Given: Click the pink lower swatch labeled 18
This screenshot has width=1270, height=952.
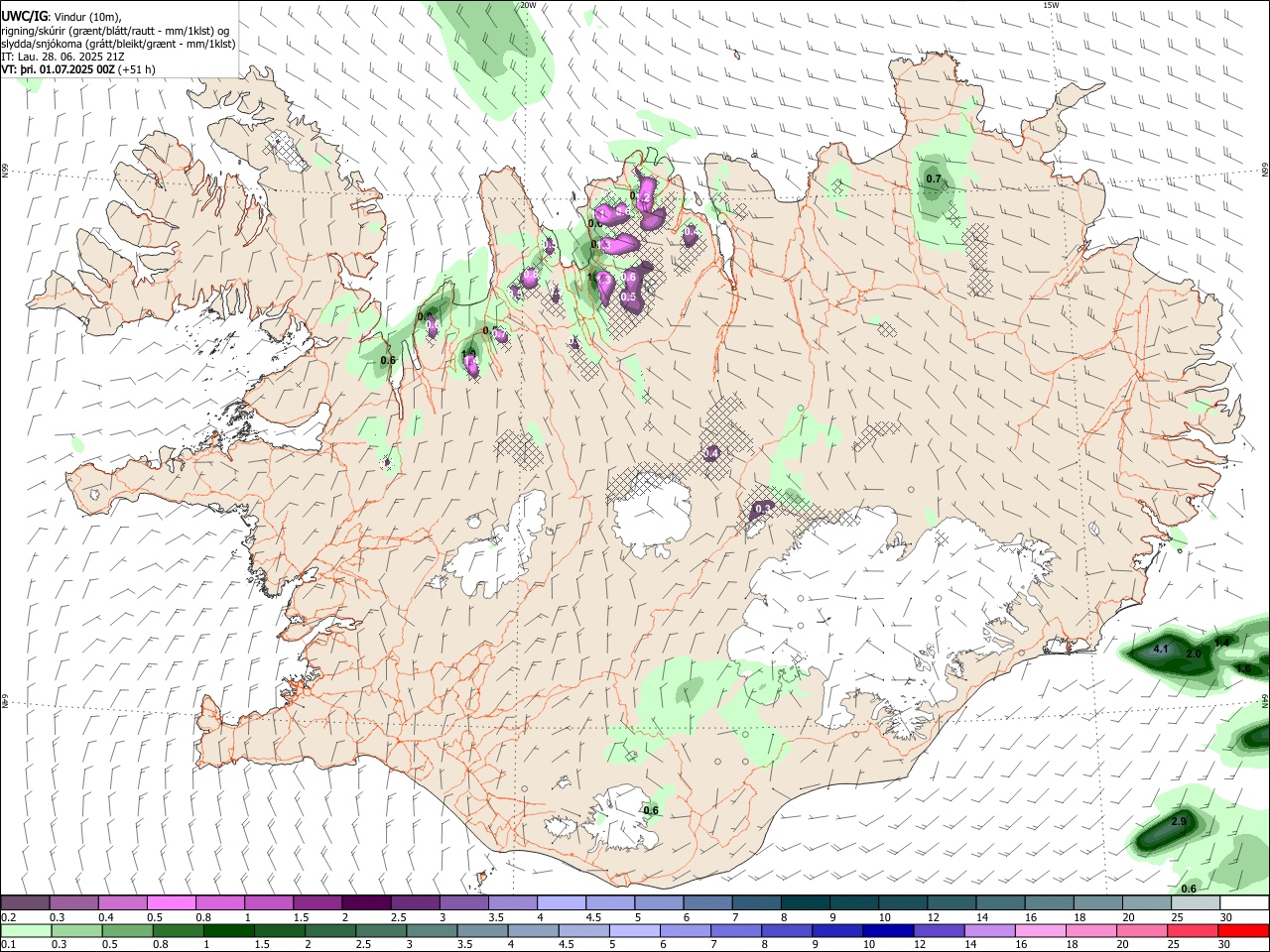Looking at the screenshot, I should 1090,930.
